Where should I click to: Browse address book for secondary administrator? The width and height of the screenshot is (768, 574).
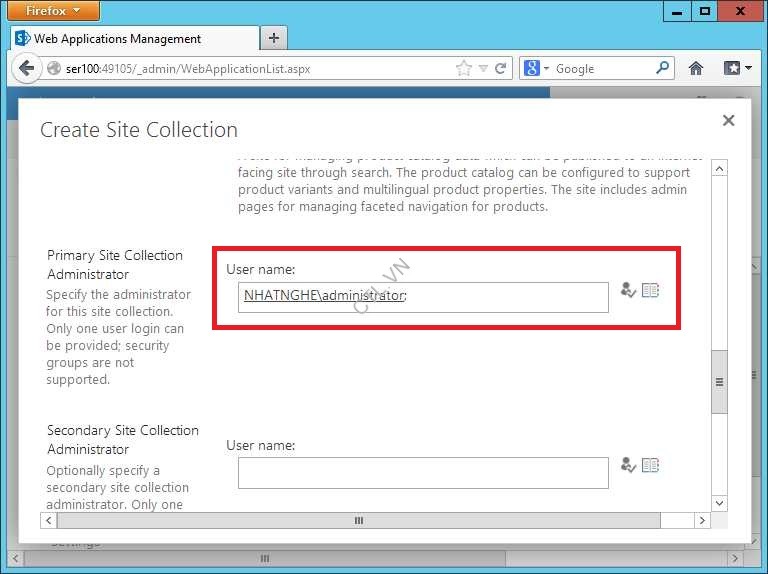pyautogui.click(x=651, y=465)
